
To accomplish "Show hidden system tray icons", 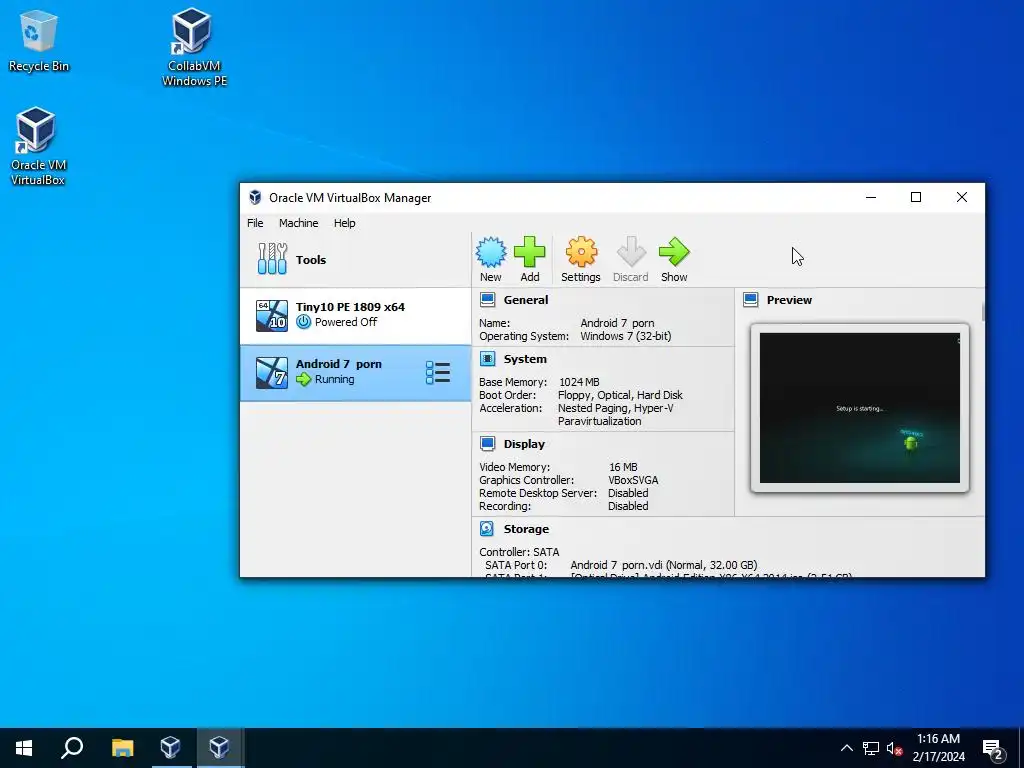I will [846, 748].
